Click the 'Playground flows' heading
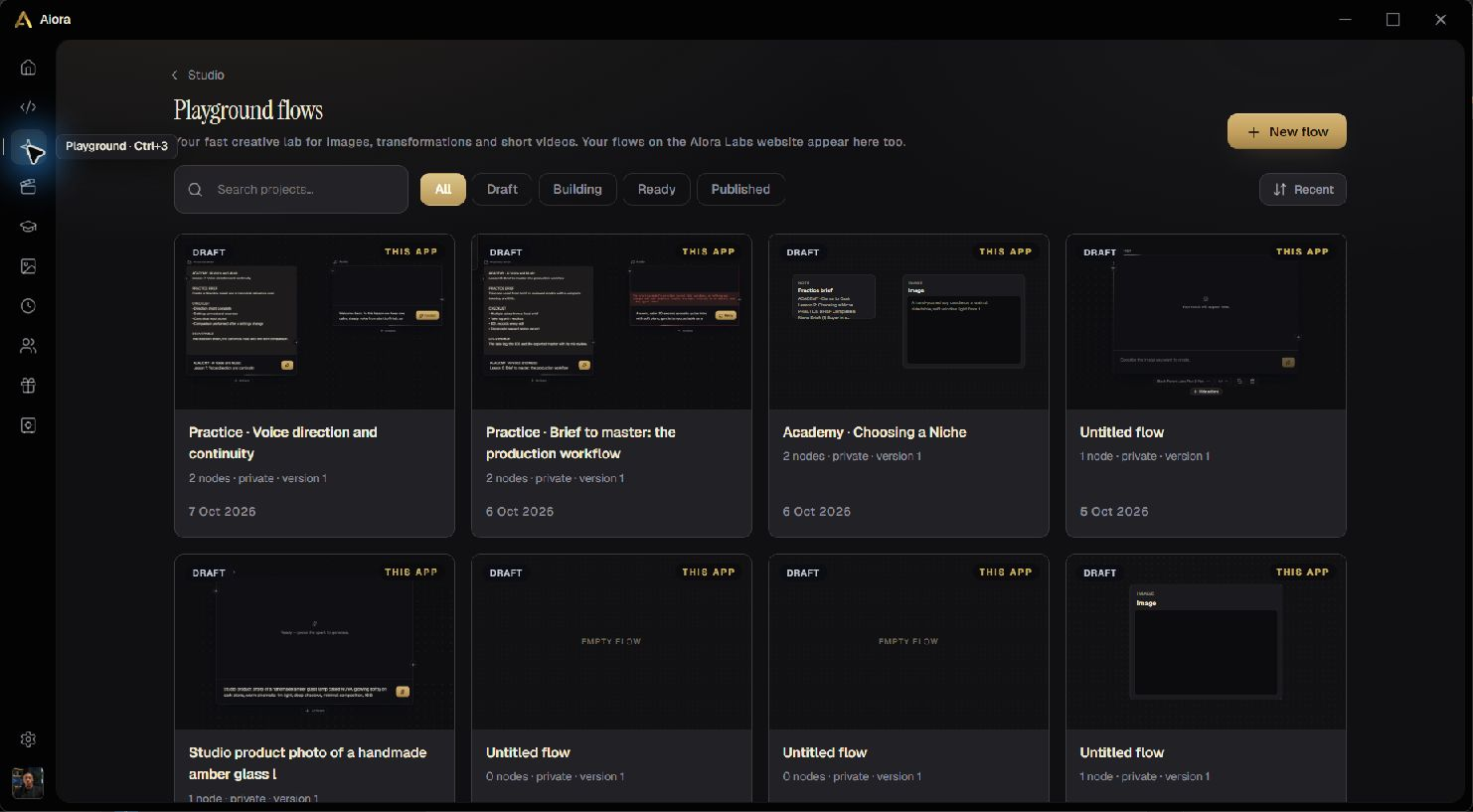The image size is (1473, 812). click(248, 110)
